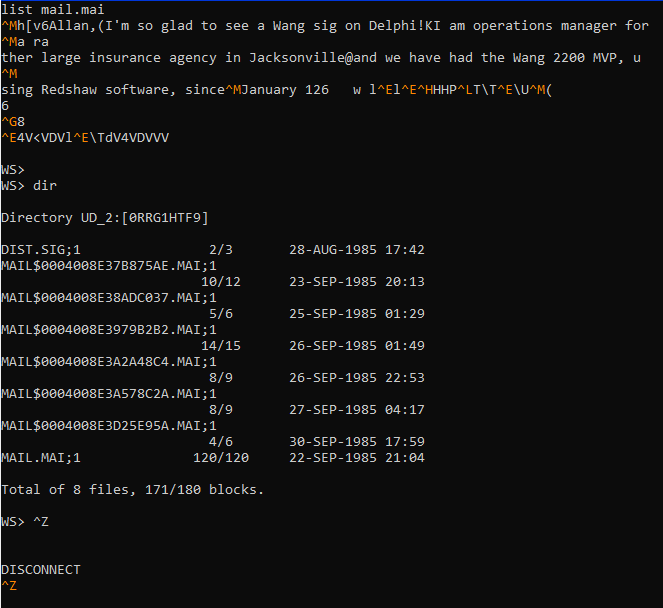This screenshot has height=608, width=663.
Task: Select the MAIL$0004008E38ADC037.MAI;1 file name
Action: click(109, 298)
